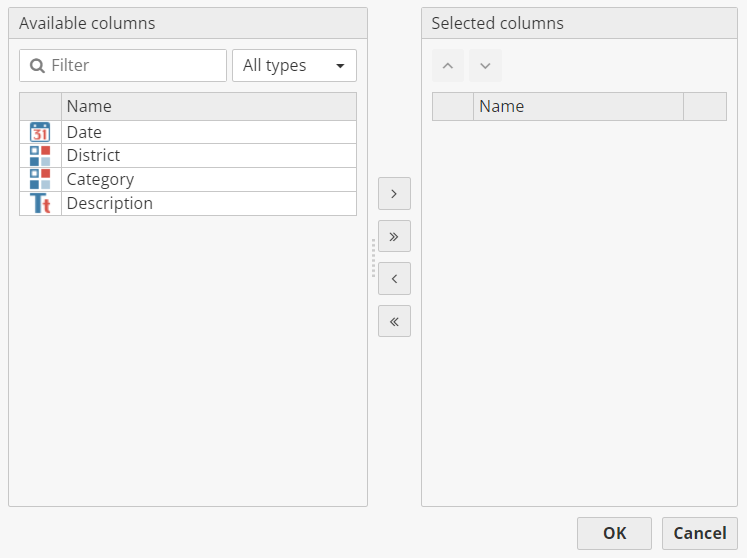Open the All types dropdown
This screenshot has height=558, width=747.
pos(294,66)
